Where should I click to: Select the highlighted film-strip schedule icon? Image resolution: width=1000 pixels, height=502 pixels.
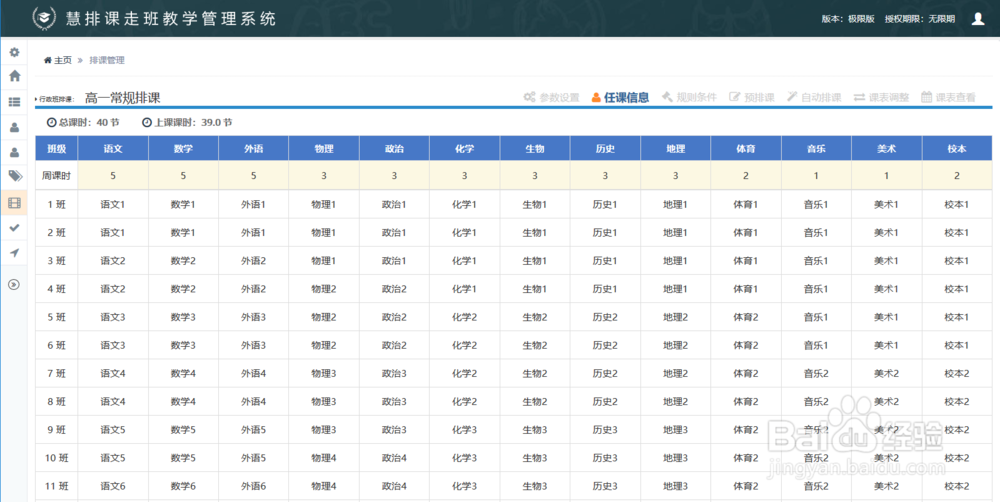click(14, 203)
